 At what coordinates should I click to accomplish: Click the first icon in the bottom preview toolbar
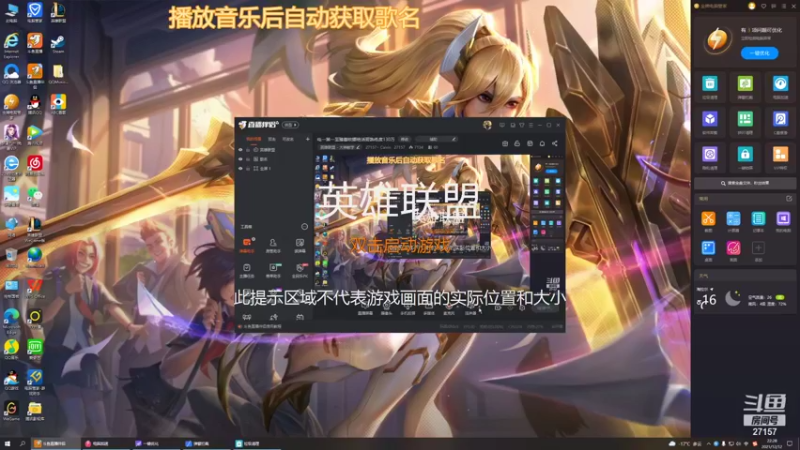(365, 308)
